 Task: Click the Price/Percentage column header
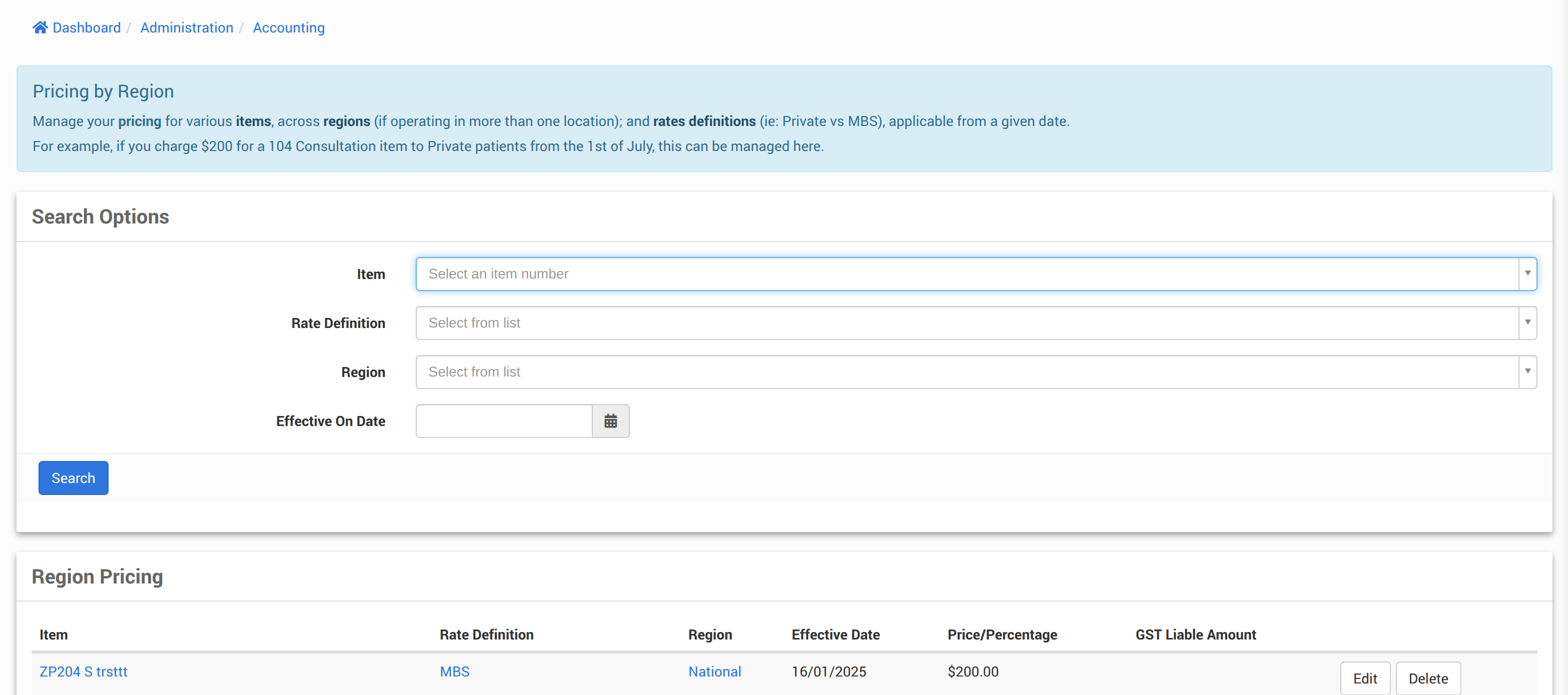pyautogui.click(x=1002, y=634)
